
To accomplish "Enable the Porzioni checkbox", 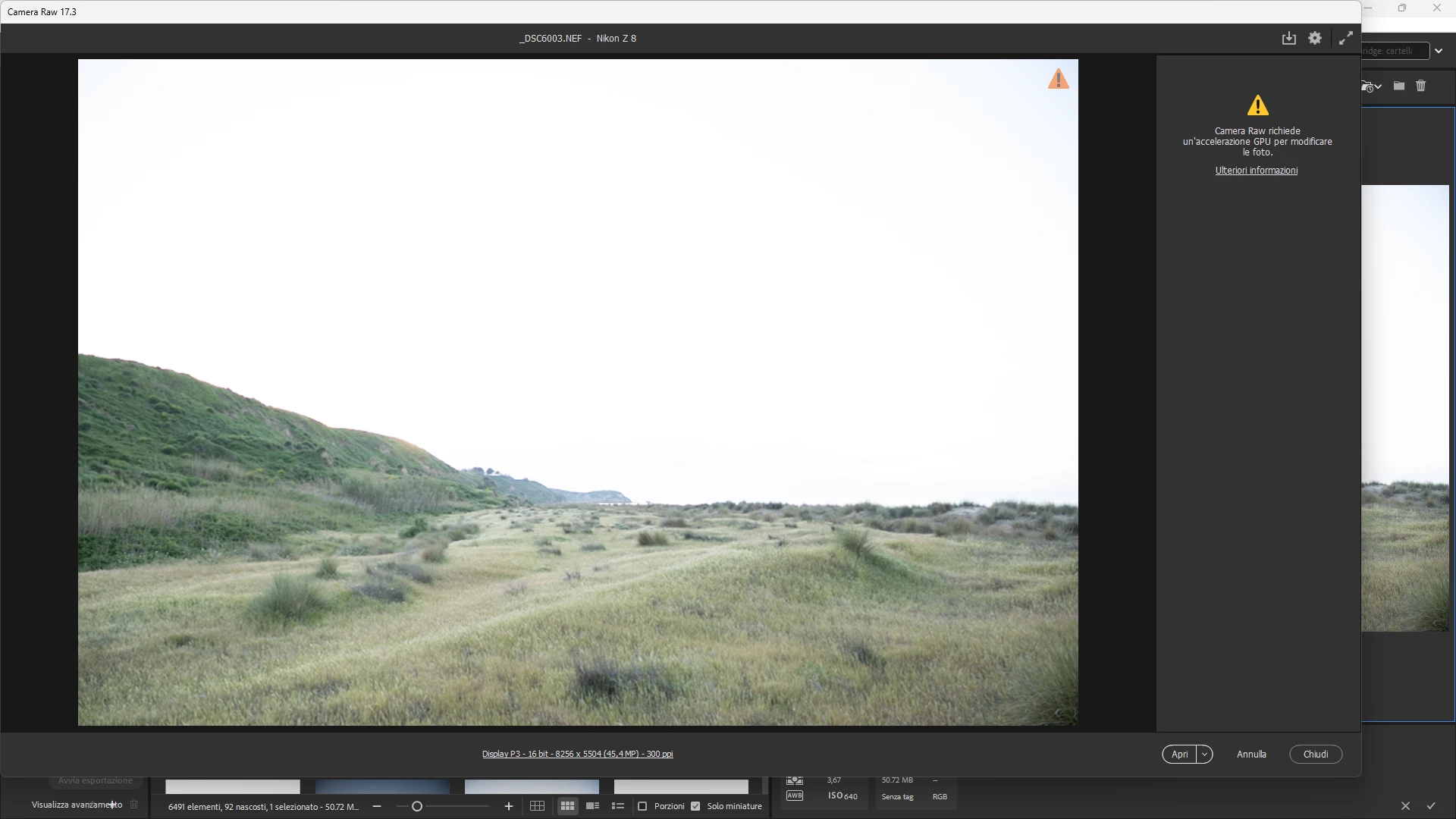I will pyautogui.click(x=642, y=806).
